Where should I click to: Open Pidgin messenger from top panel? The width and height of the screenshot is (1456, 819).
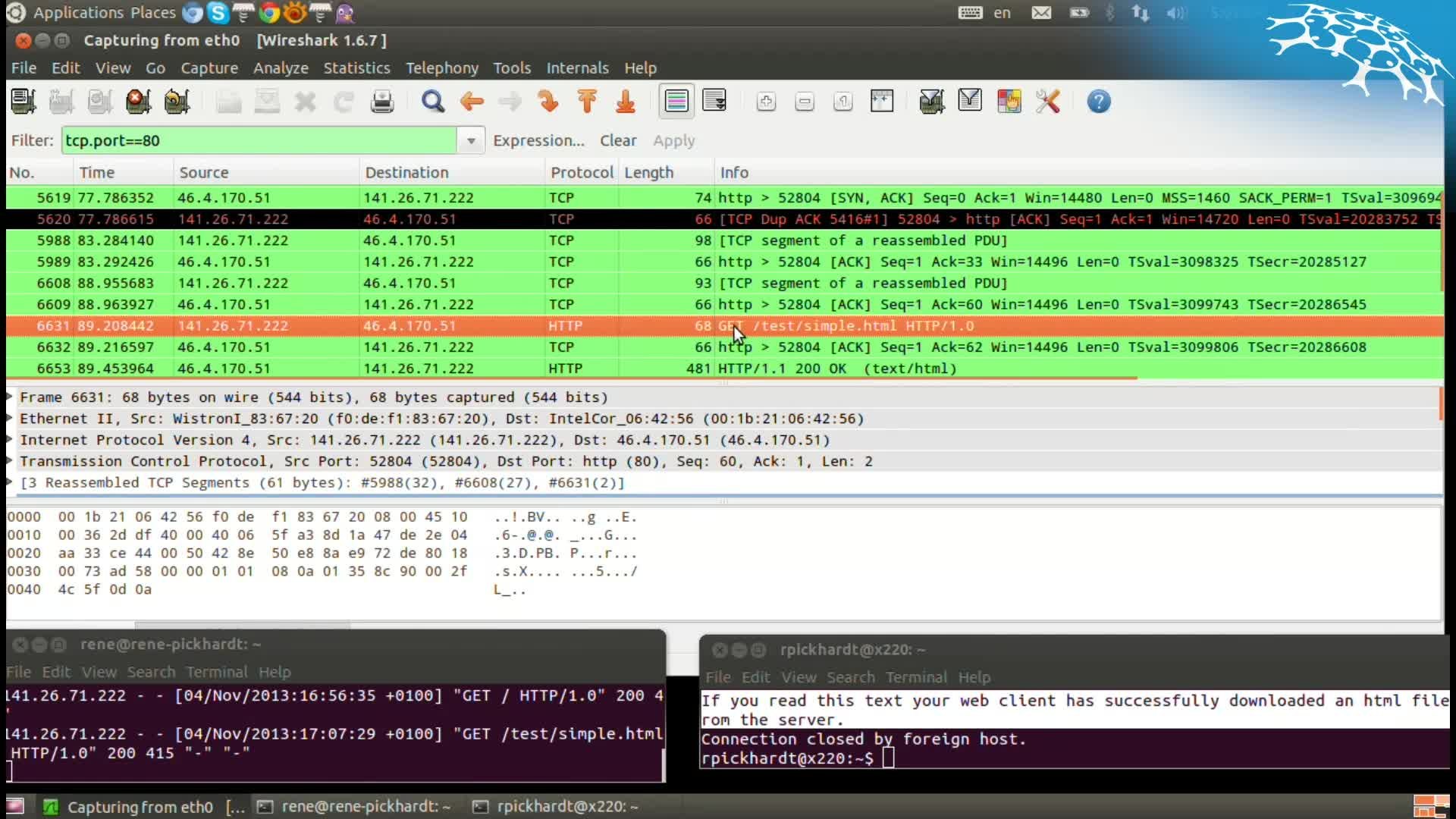(x=345, y=12)
